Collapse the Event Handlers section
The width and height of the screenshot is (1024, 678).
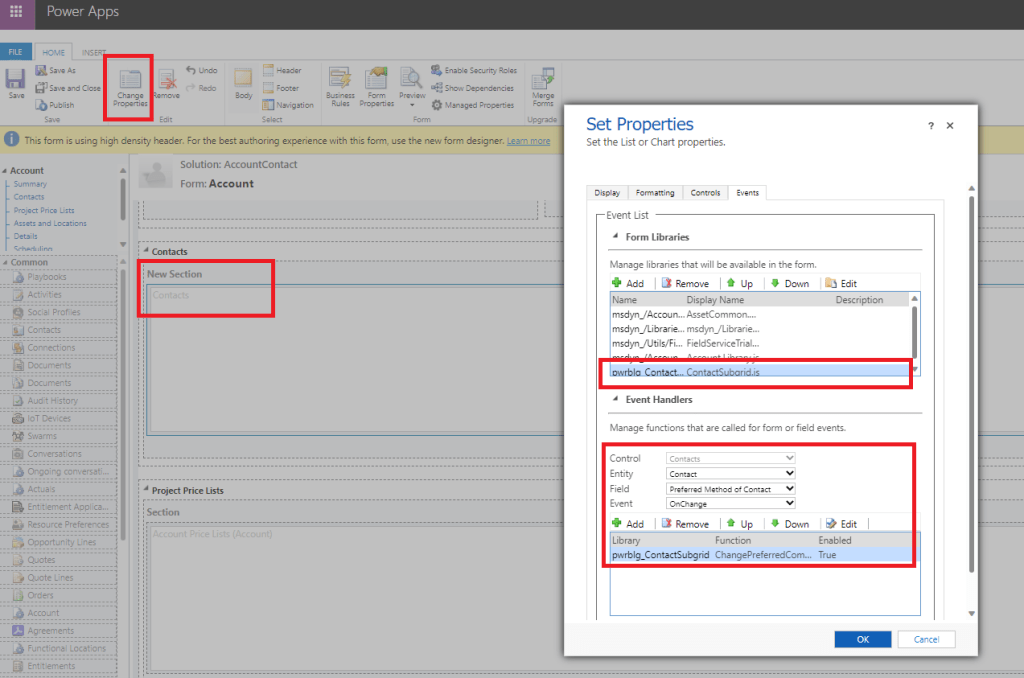point(615,399)
